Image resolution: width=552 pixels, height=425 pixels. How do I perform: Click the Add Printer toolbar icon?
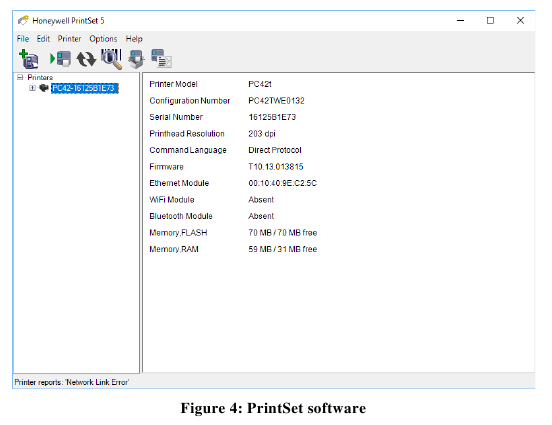click(x=29, y=59)
